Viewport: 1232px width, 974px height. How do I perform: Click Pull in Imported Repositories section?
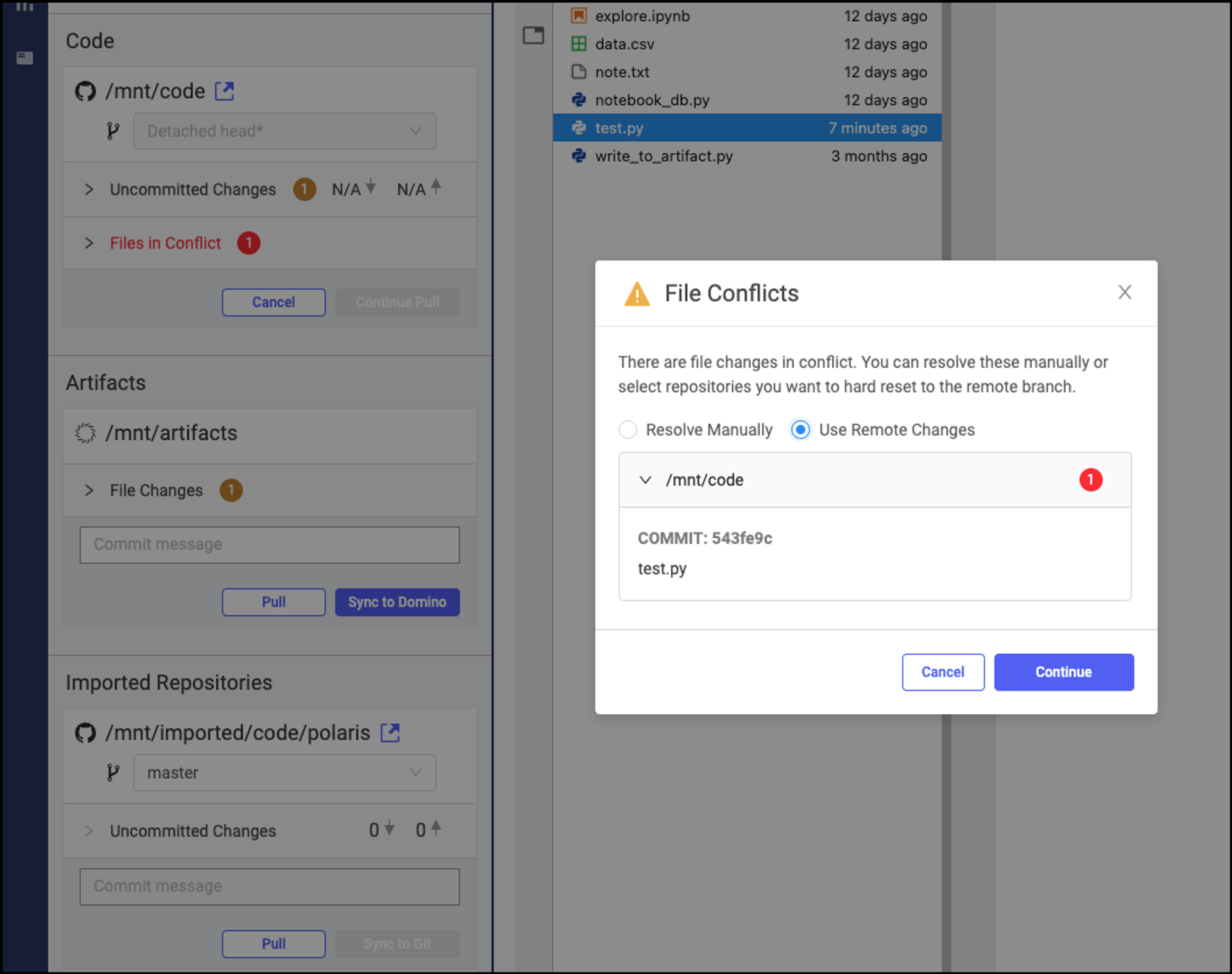(274, 944)
